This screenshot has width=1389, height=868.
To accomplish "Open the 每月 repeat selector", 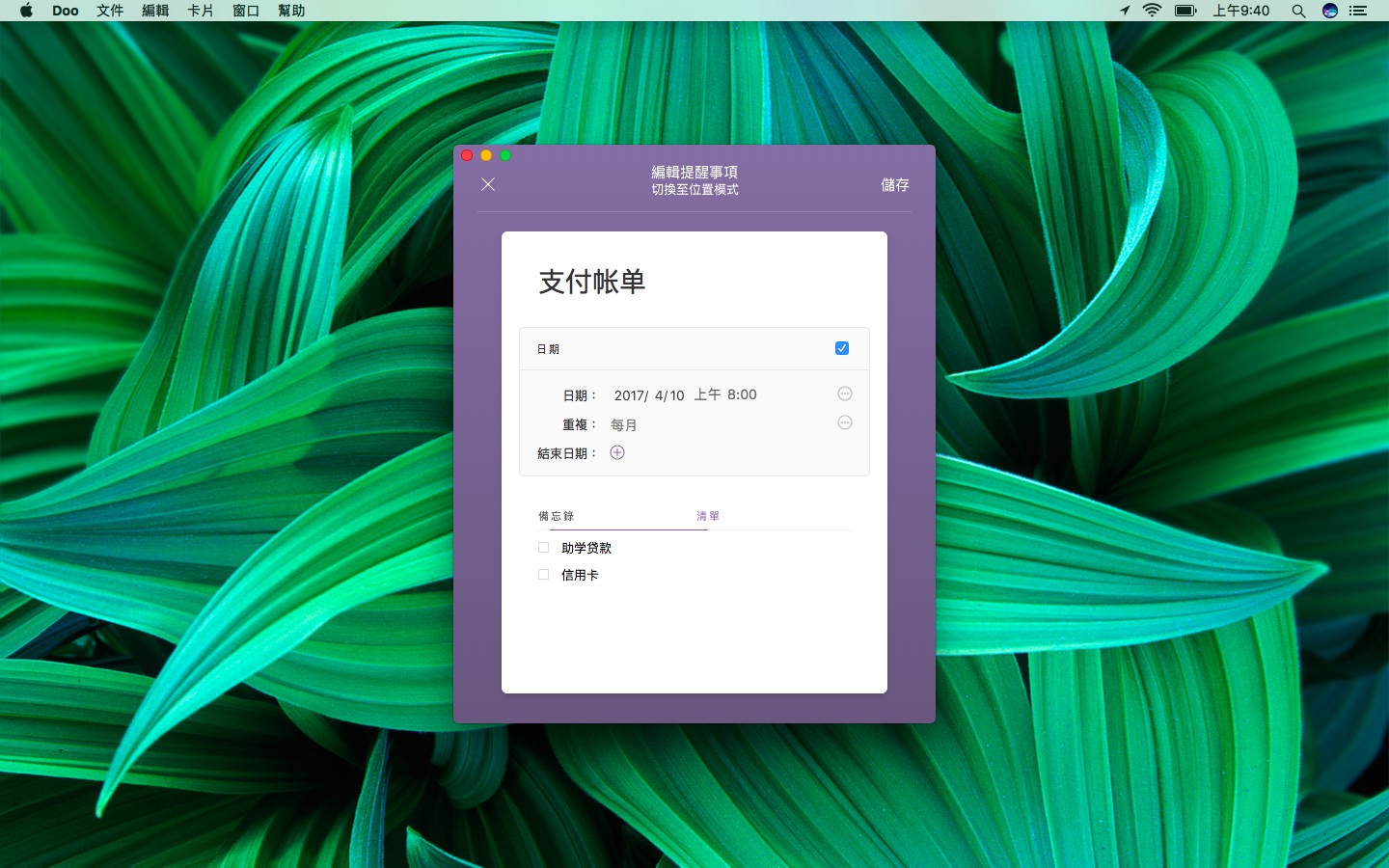I will coord(624,424).
